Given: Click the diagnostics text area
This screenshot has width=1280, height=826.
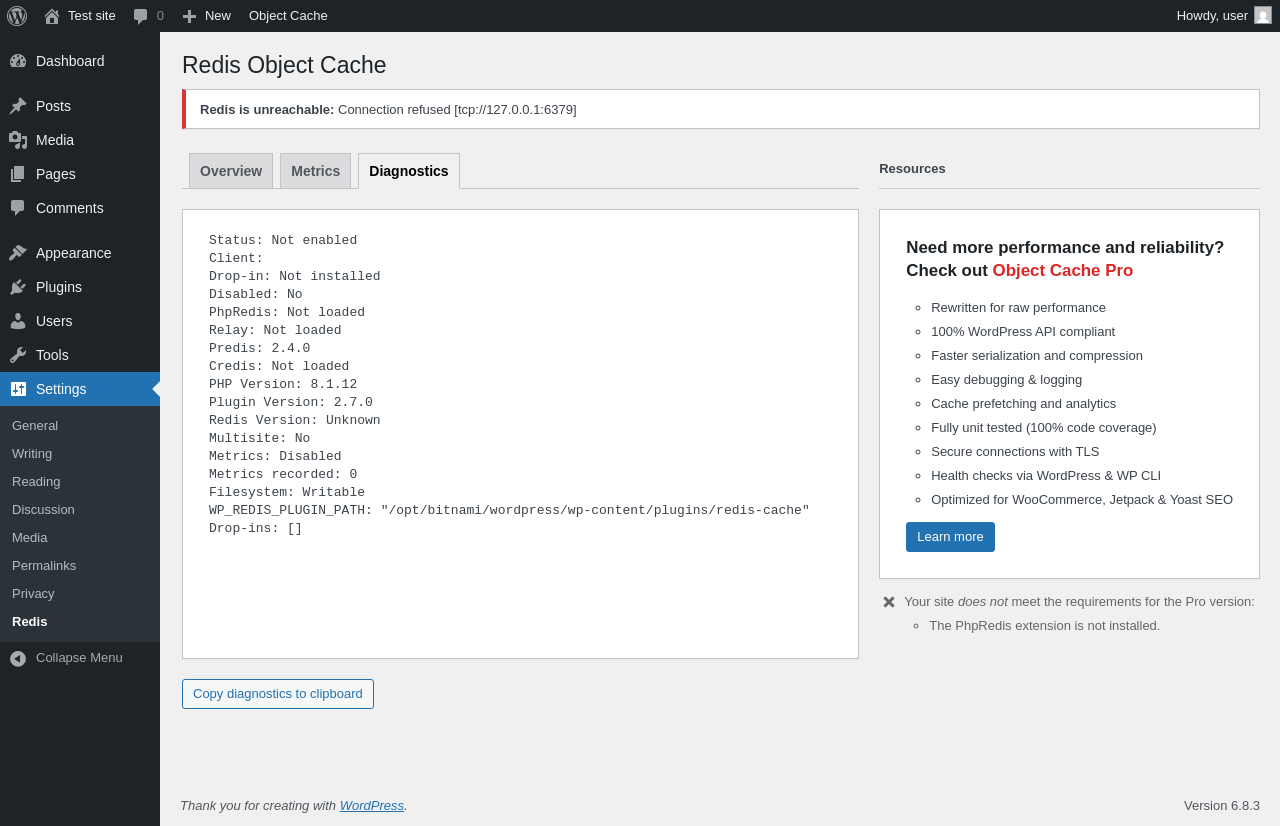Looking at the screenshot, I should [x=520, y=434].
